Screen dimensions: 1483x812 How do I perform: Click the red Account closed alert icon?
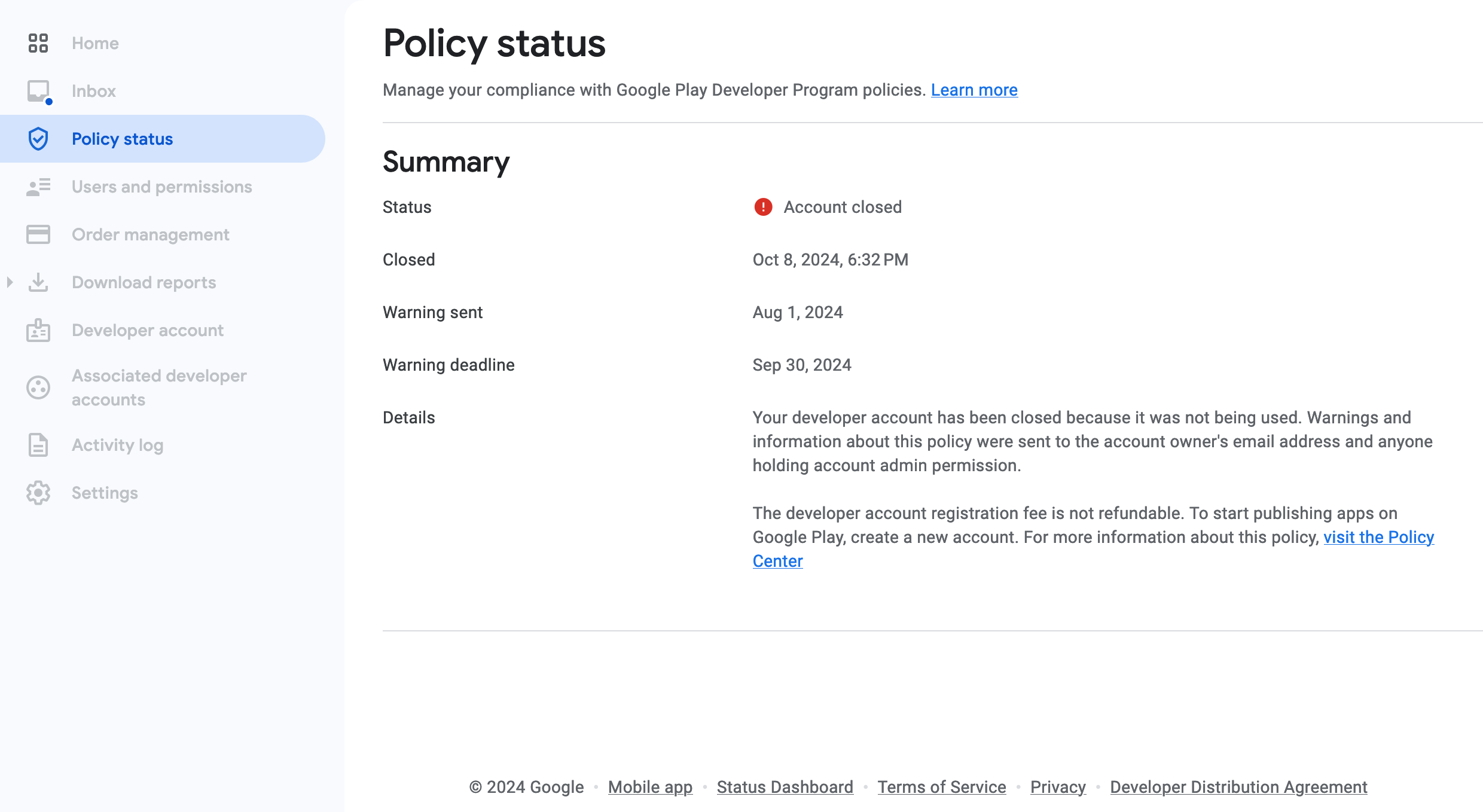coord(763,207)
